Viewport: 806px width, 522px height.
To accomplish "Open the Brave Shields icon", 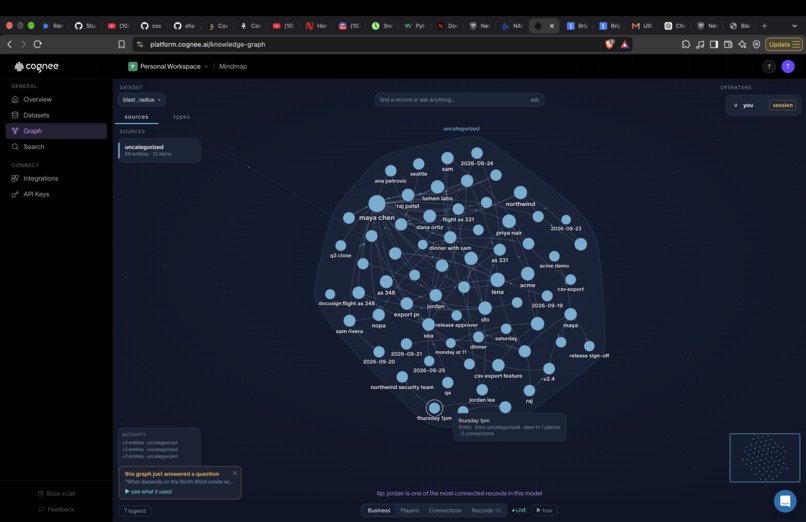I will [610, 44].
